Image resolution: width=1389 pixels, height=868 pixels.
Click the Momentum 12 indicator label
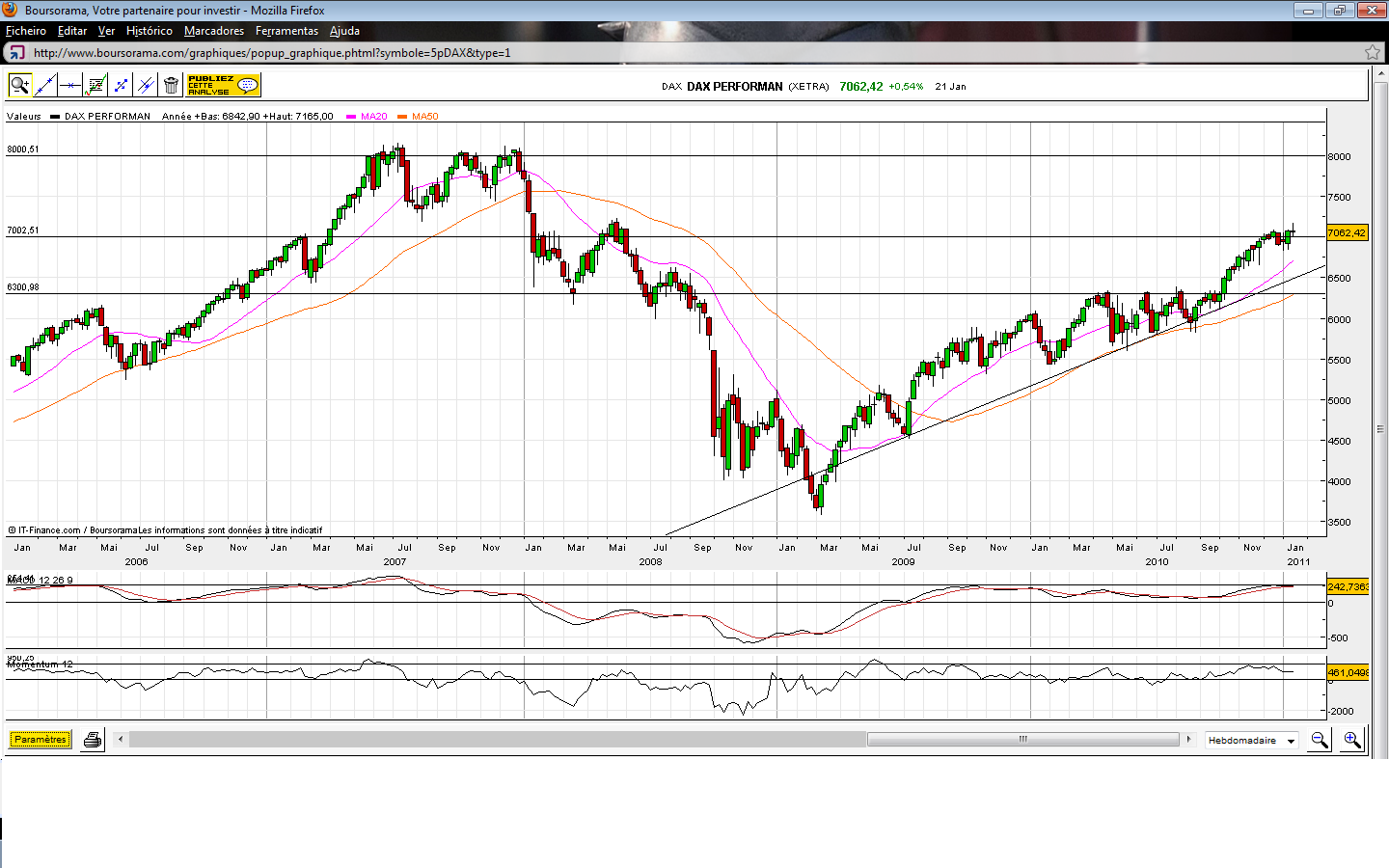coord(40,665)
